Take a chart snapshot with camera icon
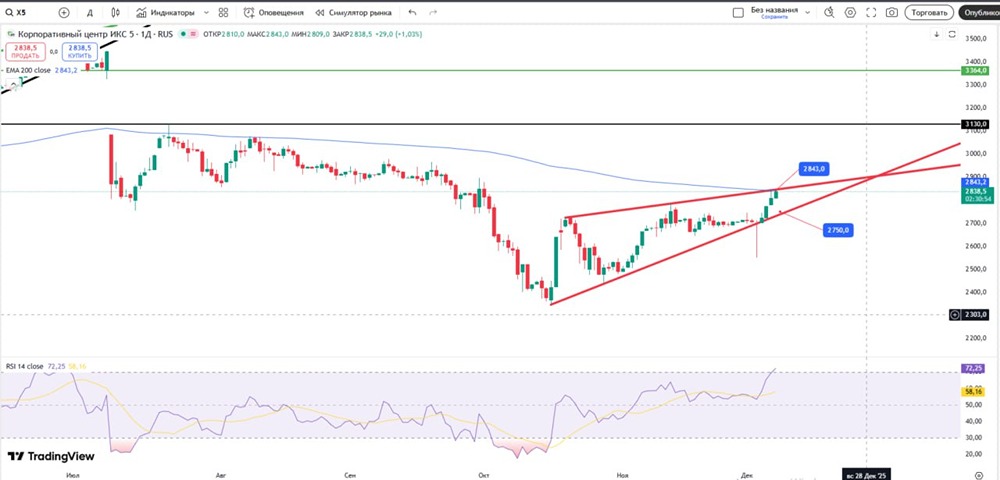Viewport: 1000px width, 480px height. tap(892, 12)
